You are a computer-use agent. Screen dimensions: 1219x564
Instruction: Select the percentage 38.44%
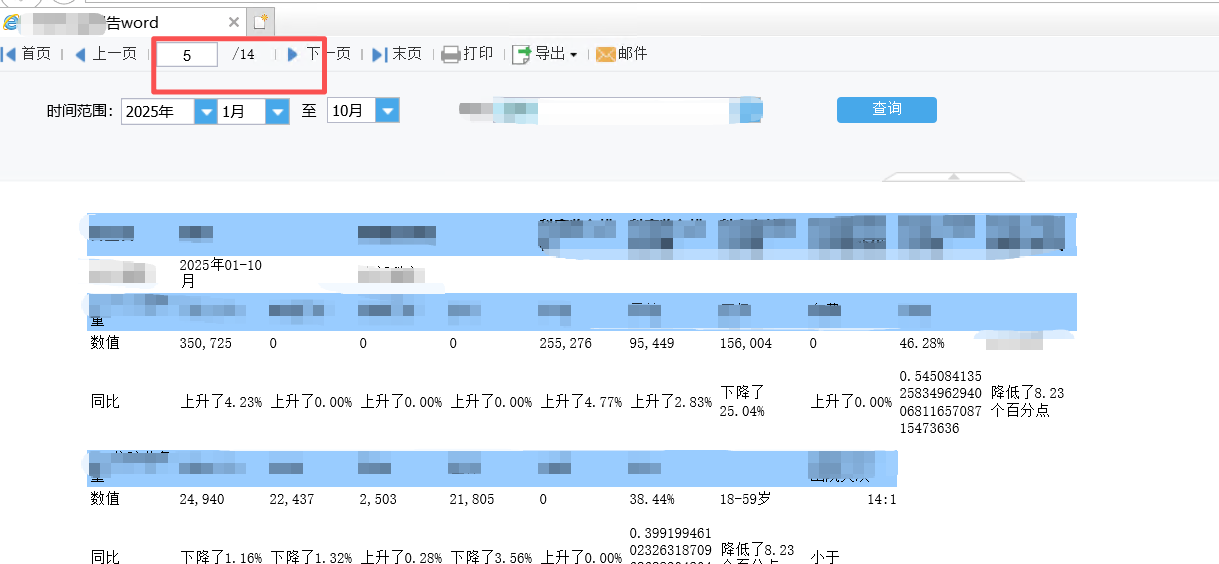point(652,498)
